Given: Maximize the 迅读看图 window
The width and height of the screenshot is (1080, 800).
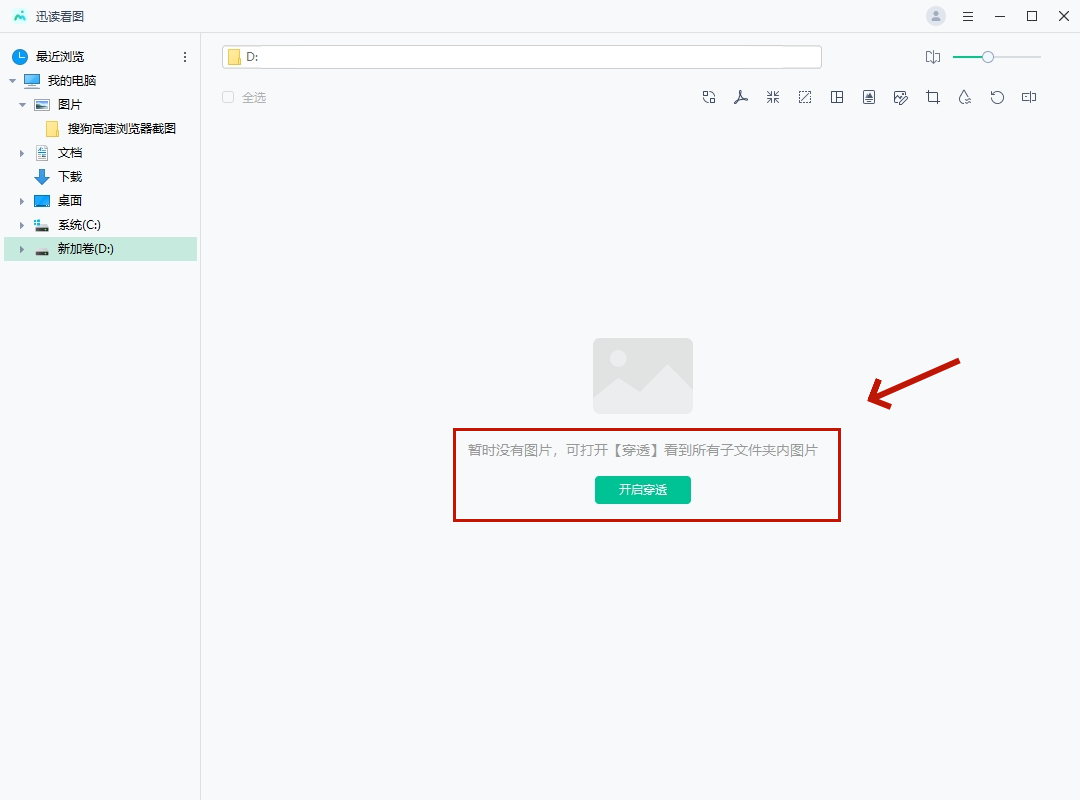Looking at the screenshot, I should 1032,17.
